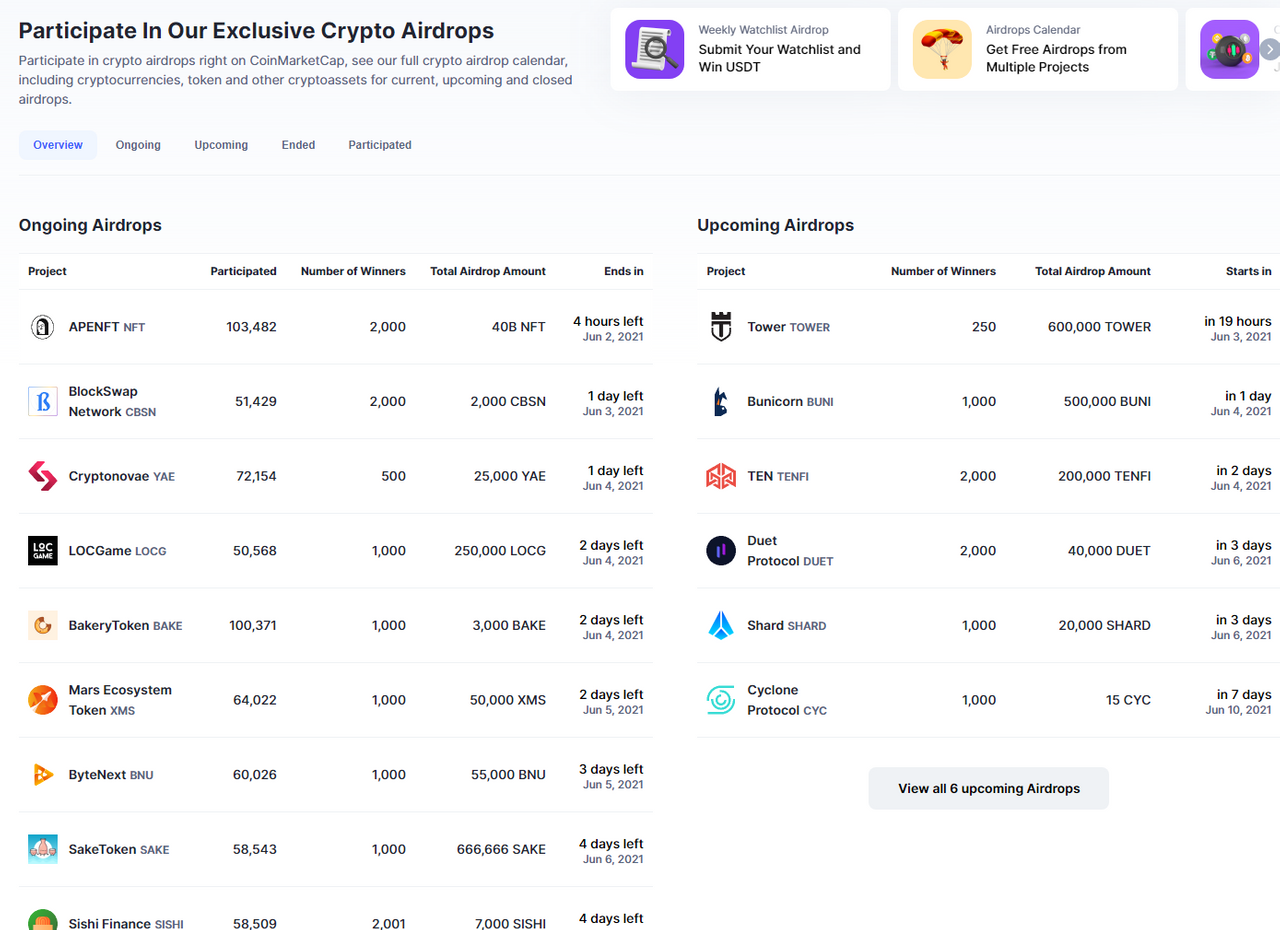Select the Overview tab

(58, 145)
